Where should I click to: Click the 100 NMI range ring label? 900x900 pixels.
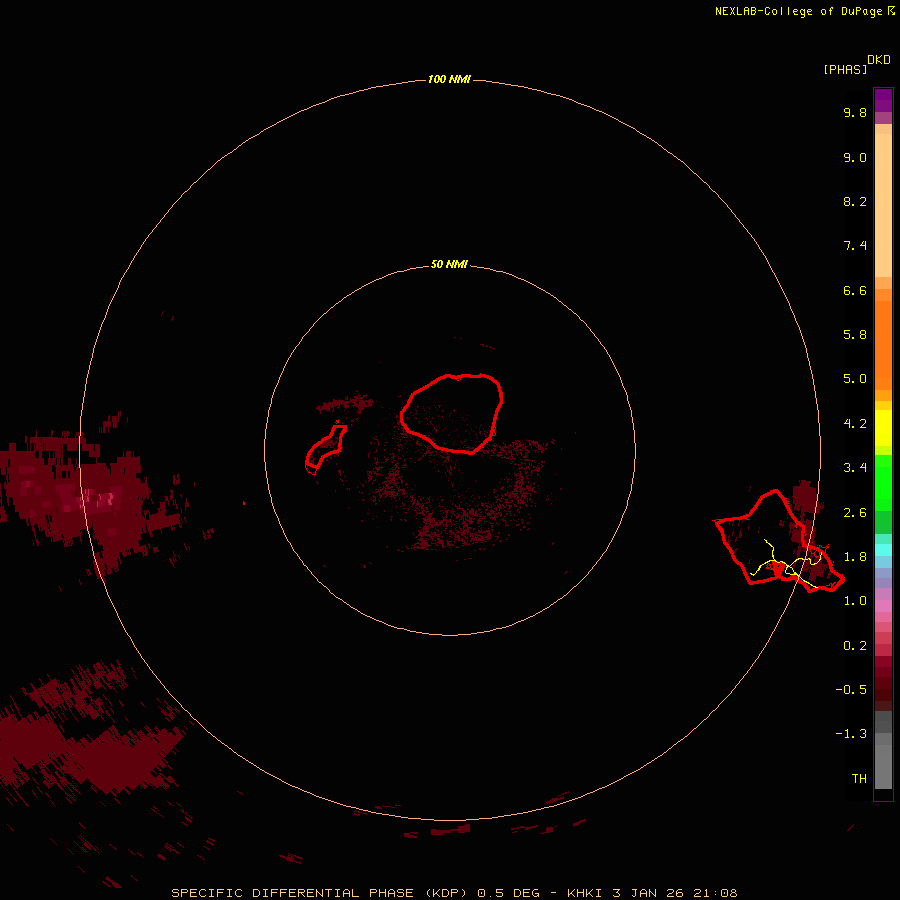[449, 79]
